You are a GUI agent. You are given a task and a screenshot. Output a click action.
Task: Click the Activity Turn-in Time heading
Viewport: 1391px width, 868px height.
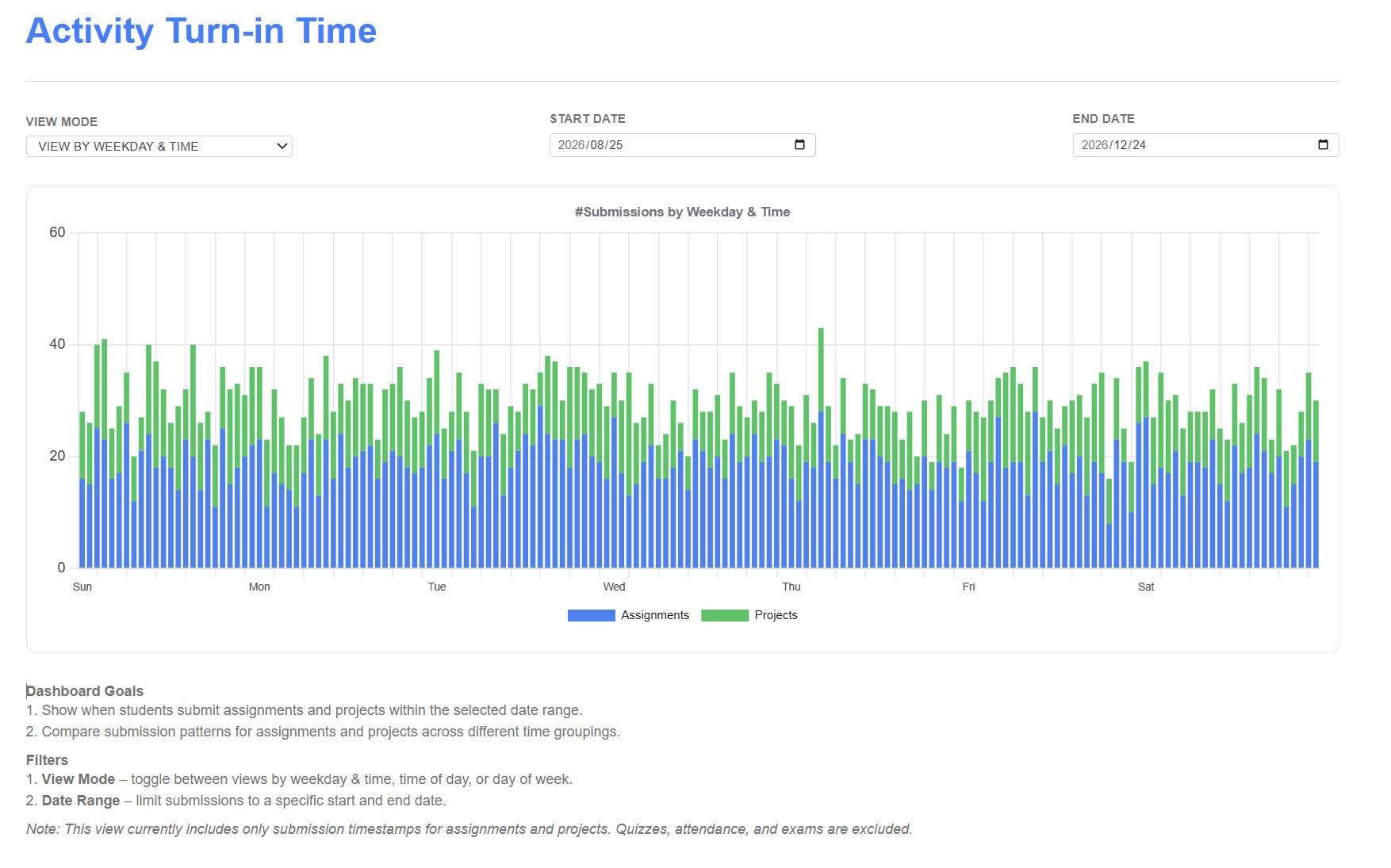click(201, 32)
